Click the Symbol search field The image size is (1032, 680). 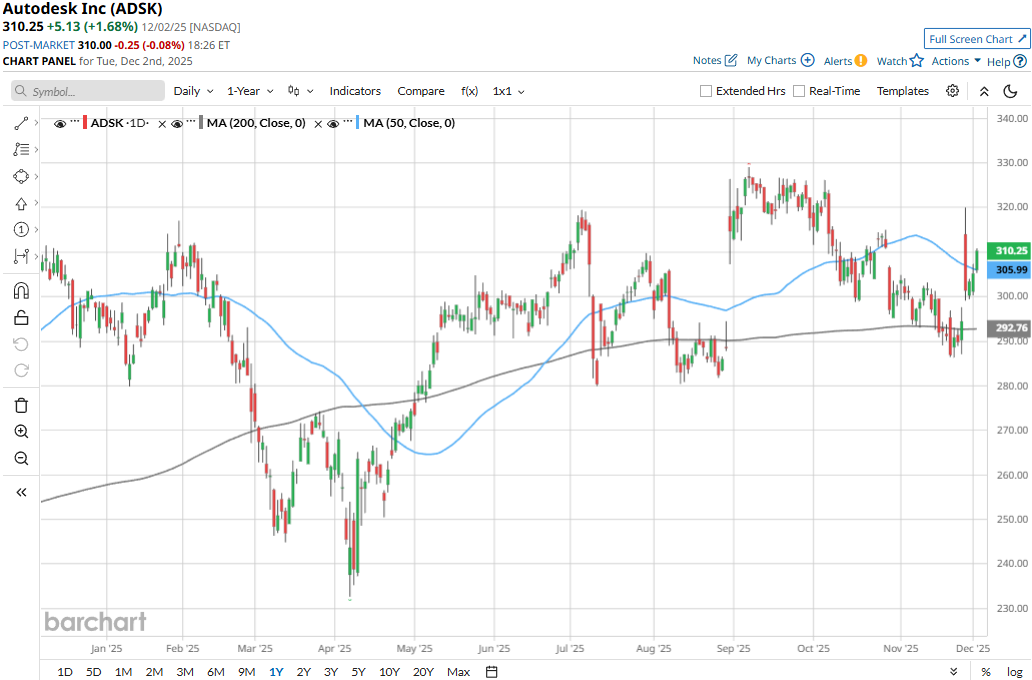click(95, 91)
